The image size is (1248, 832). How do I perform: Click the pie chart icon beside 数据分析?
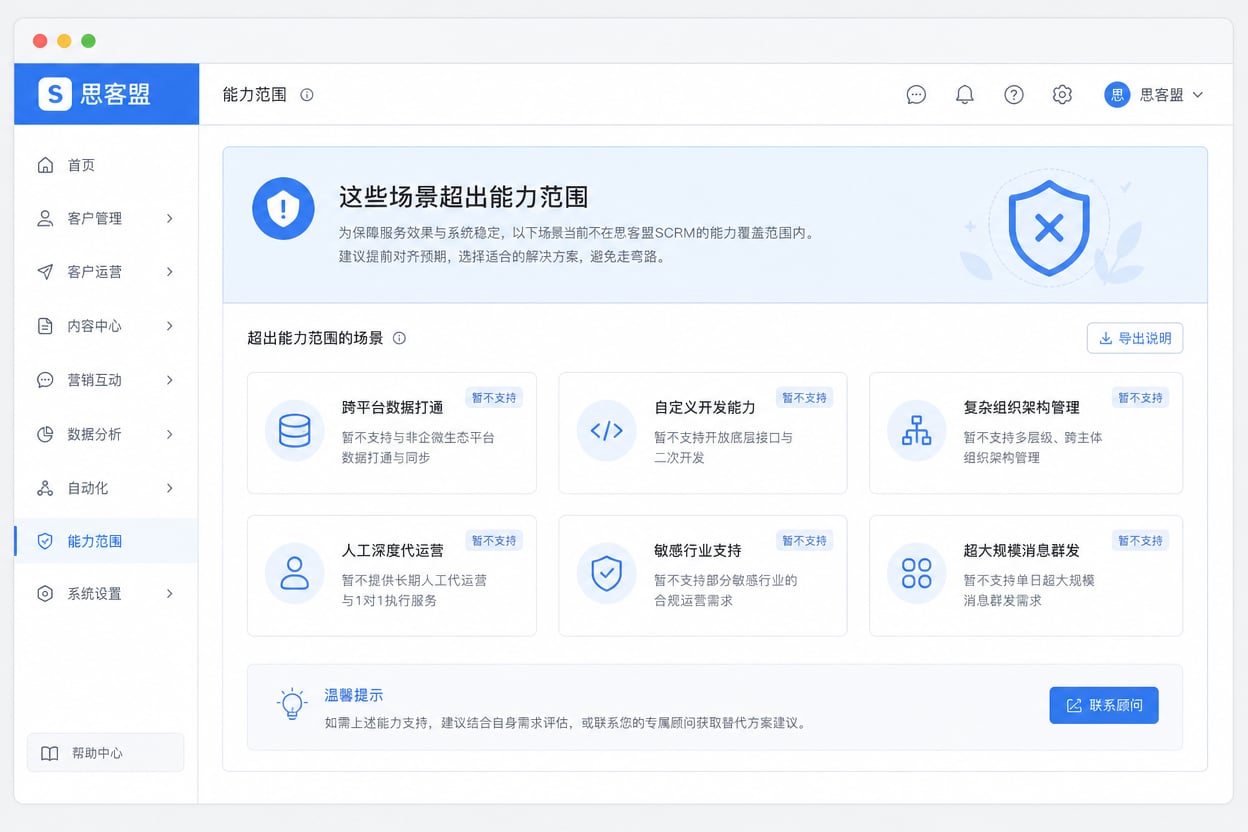pos(45,434)
